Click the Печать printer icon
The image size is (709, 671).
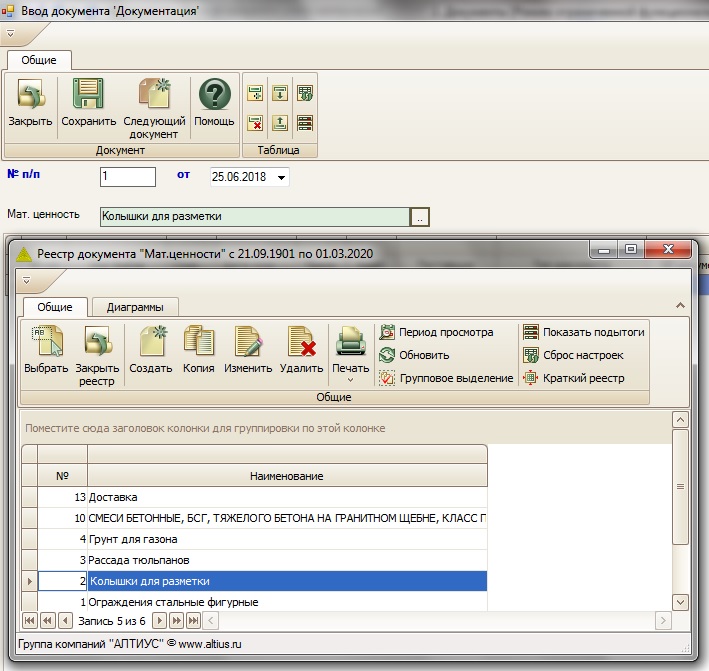(350, 341)
